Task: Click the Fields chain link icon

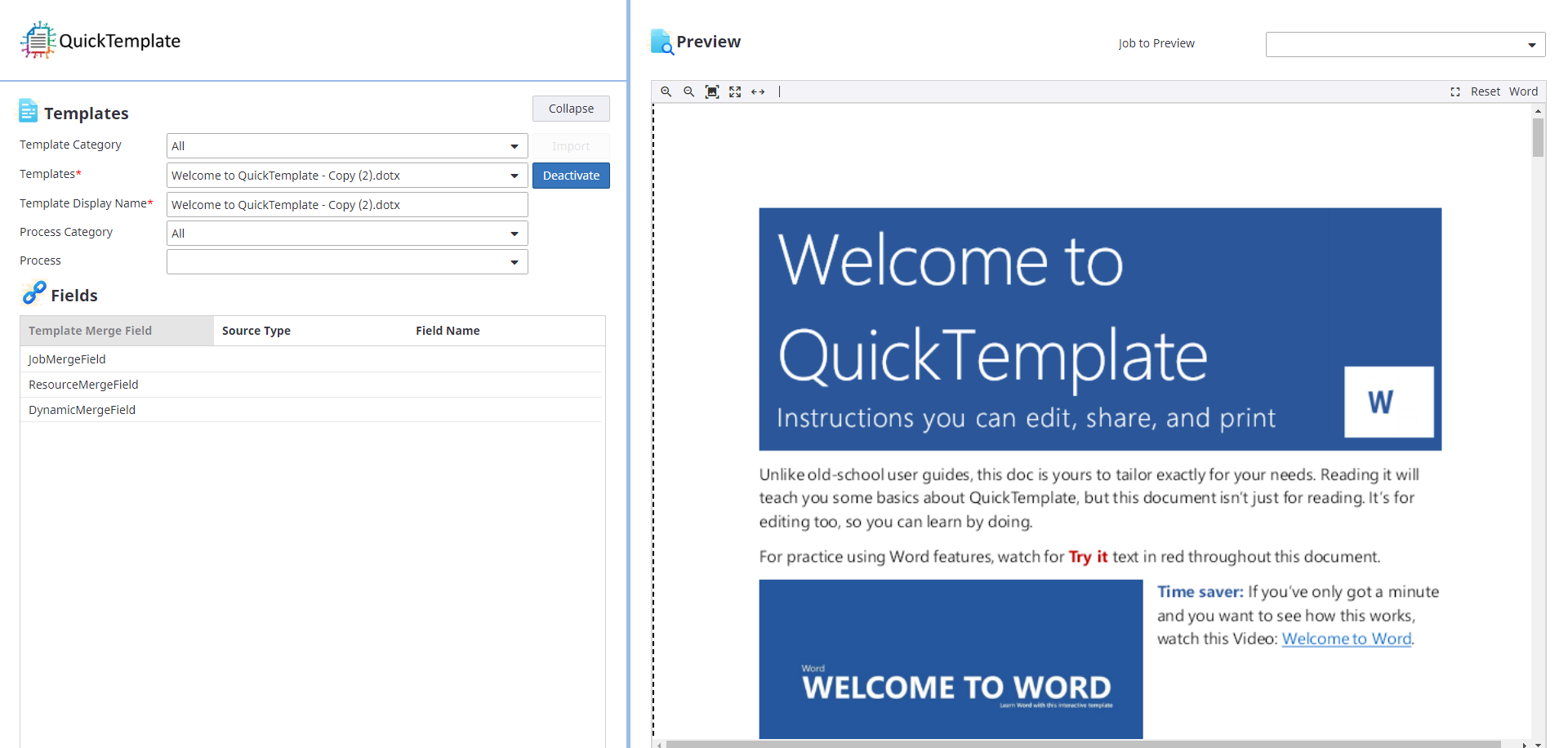Action: tap(34, 293)
